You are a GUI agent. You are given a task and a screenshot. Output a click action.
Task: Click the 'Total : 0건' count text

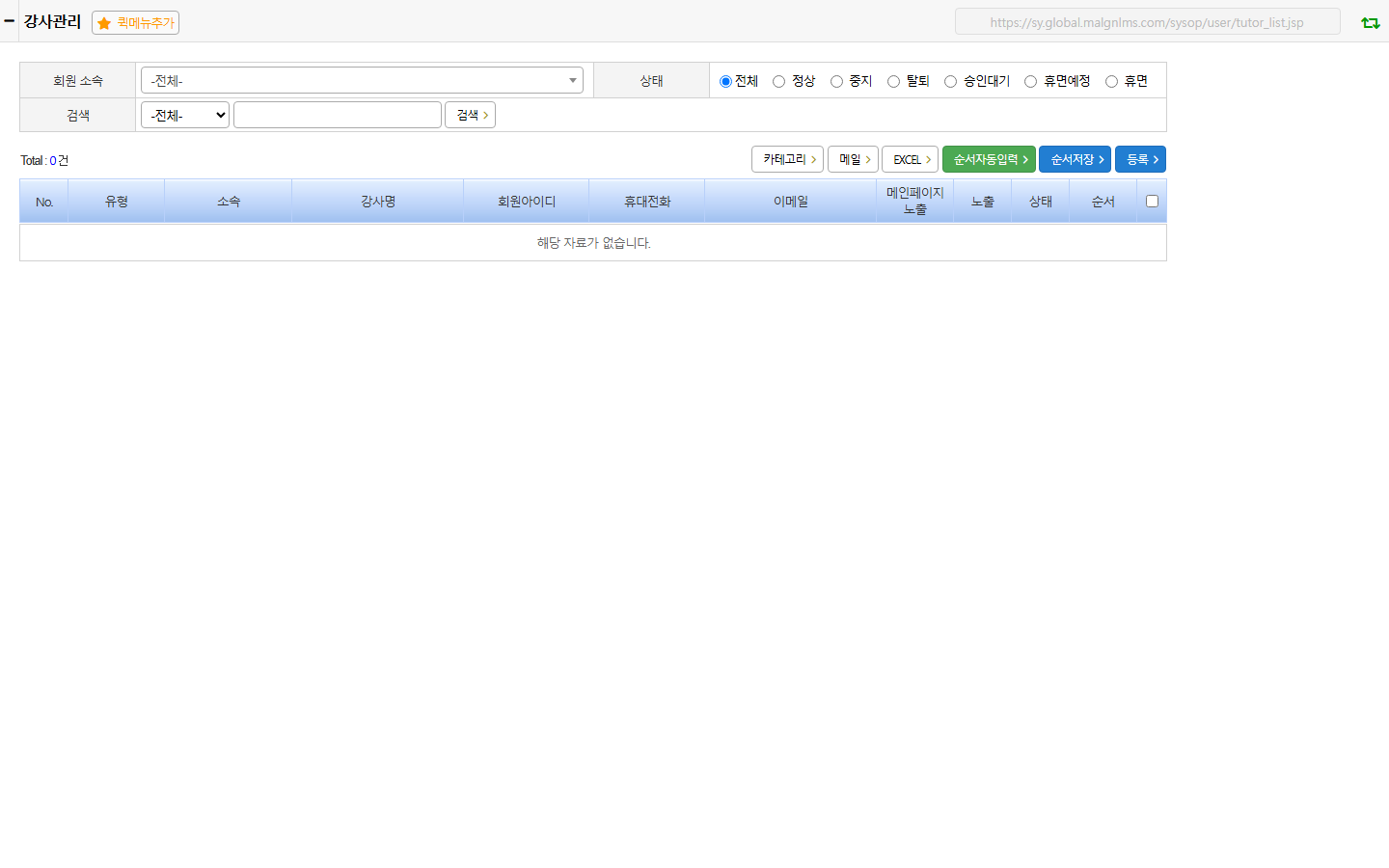coord(44,160)
